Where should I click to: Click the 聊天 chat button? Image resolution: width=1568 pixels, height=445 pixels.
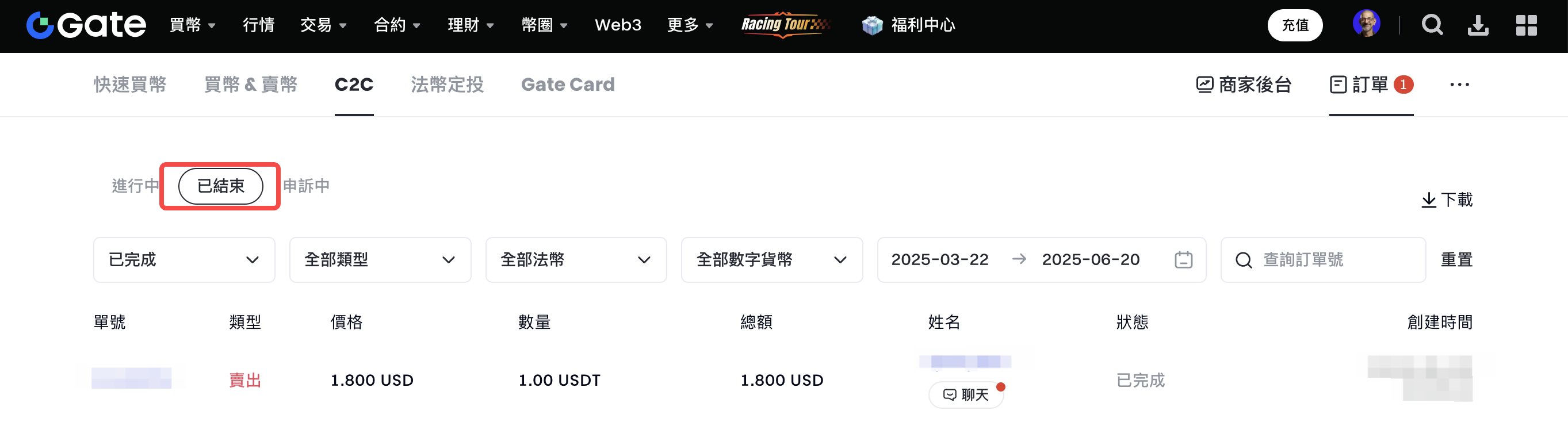click(965, 394)
